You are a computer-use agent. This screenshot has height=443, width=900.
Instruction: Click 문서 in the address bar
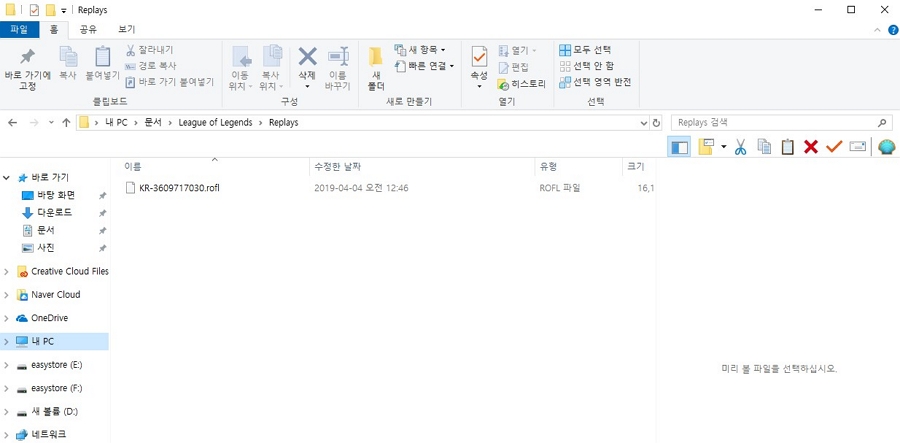pyautogui.click(x=153, y=122)
